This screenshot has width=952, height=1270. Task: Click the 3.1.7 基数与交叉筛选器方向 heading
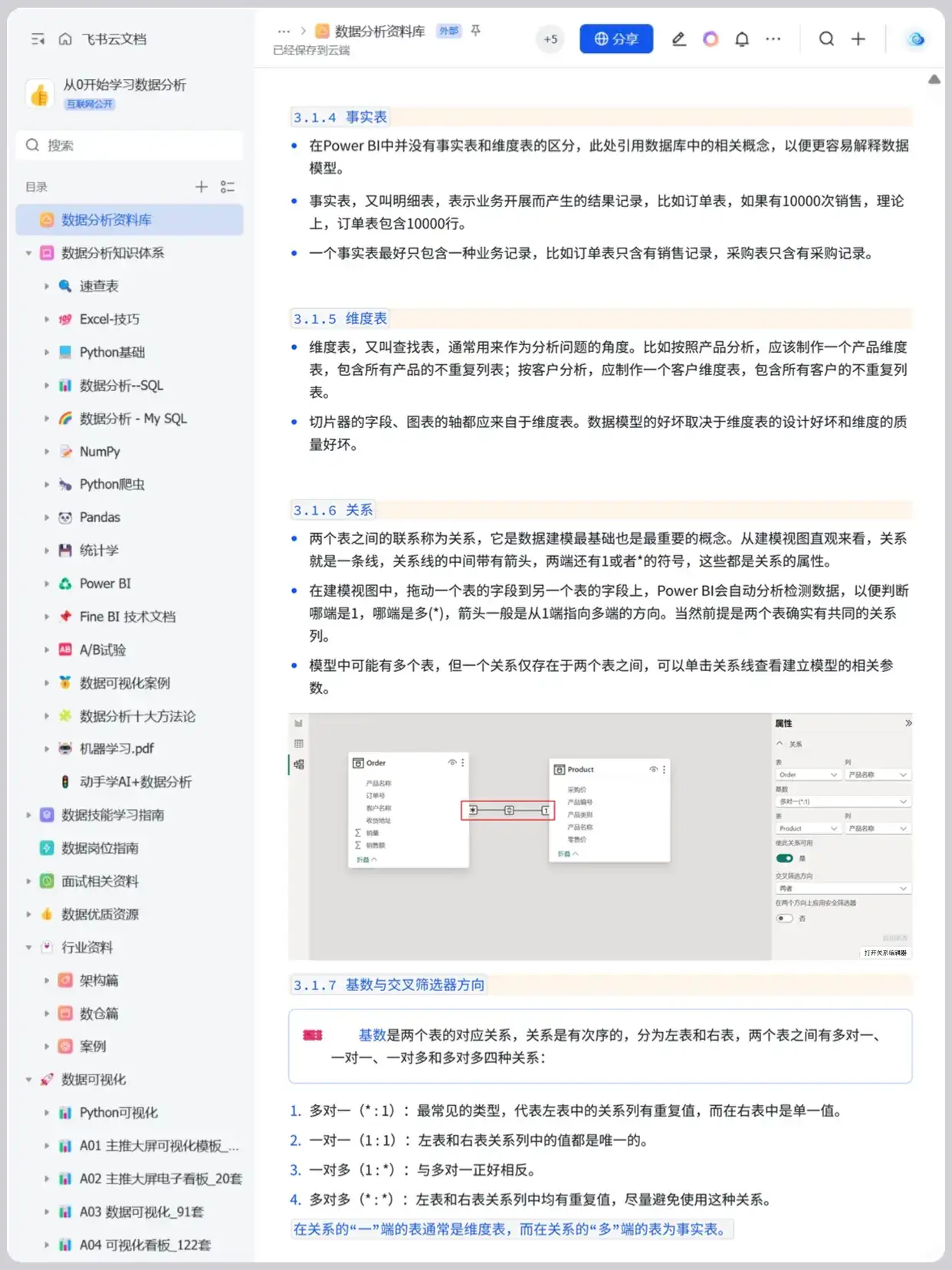(x=389, y=985)
